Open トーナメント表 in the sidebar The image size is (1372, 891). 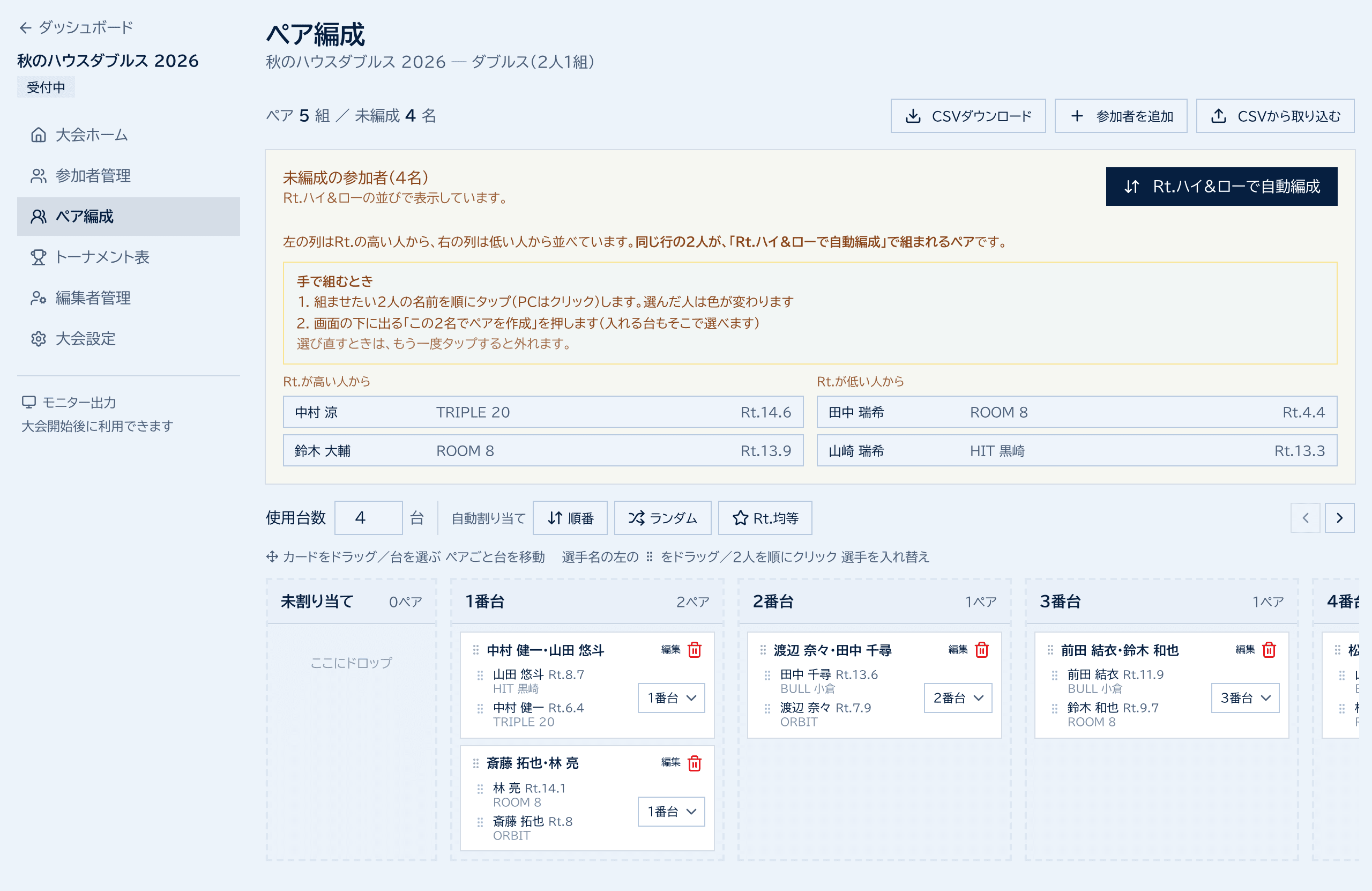tap(128, 257)
